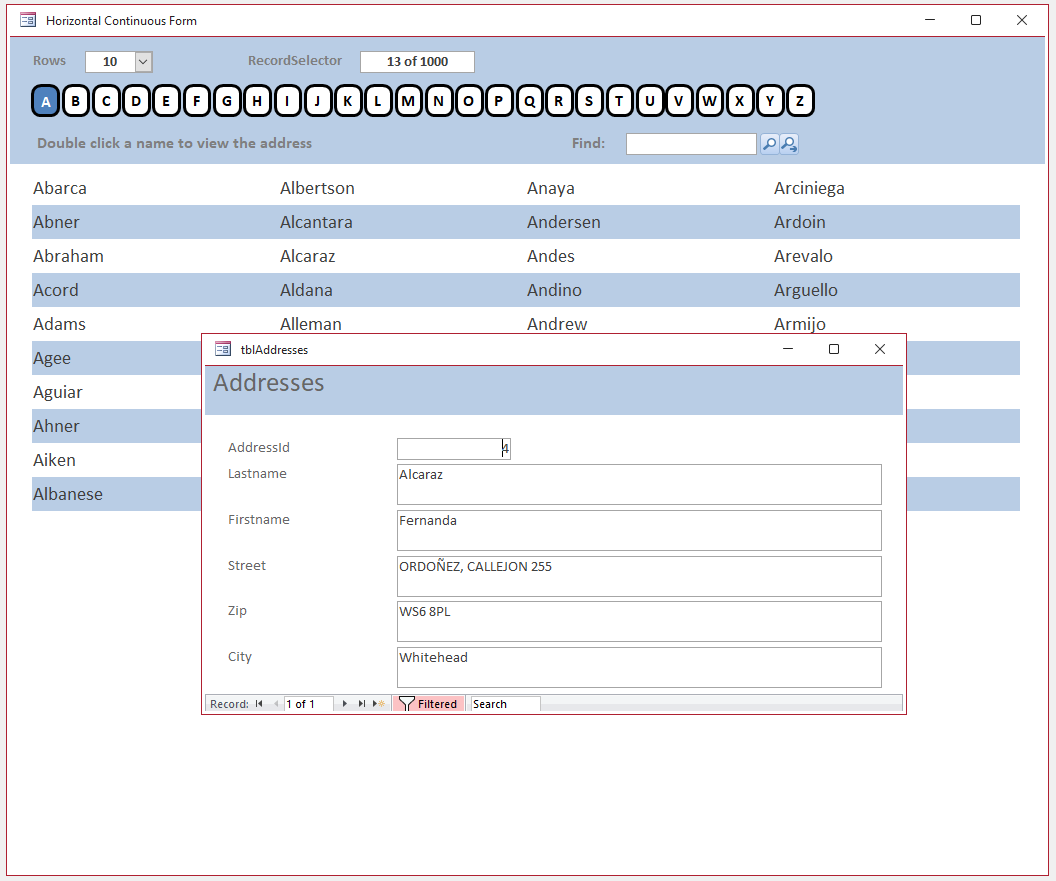1056x881 pixels.
Task: Click into the Find text box
Action: 691,143
